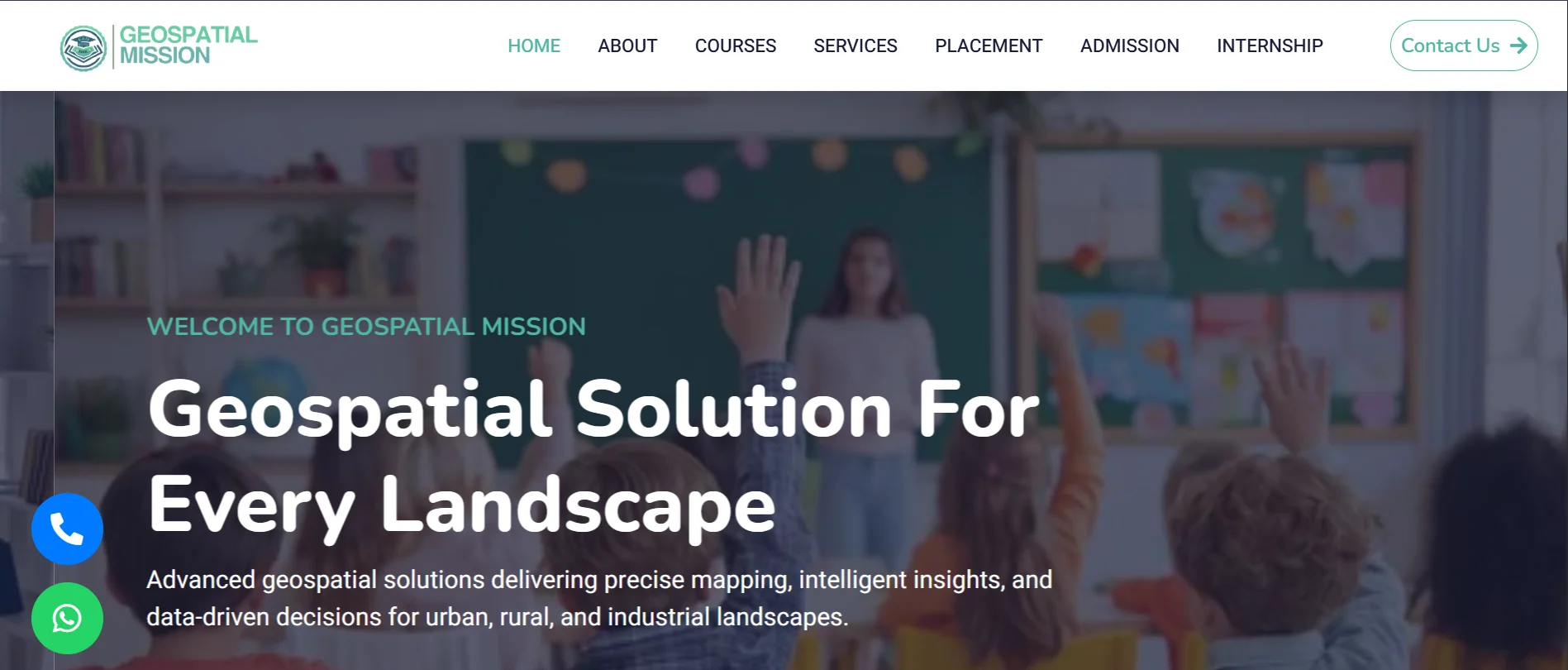Viewport: 1568px width, 670px height.
Task: Open the ABOUT menu item
Action: (x=627, y=45)
